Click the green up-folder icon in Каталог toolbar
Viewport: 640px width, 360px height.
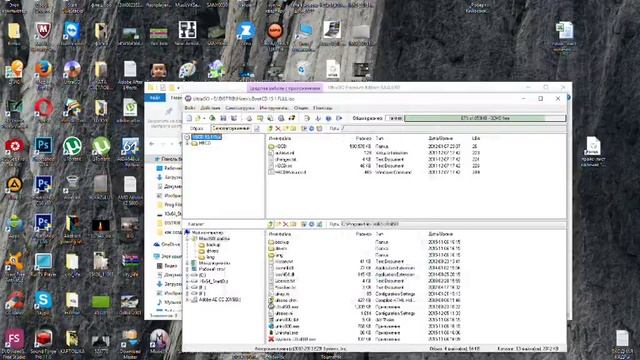270,224
